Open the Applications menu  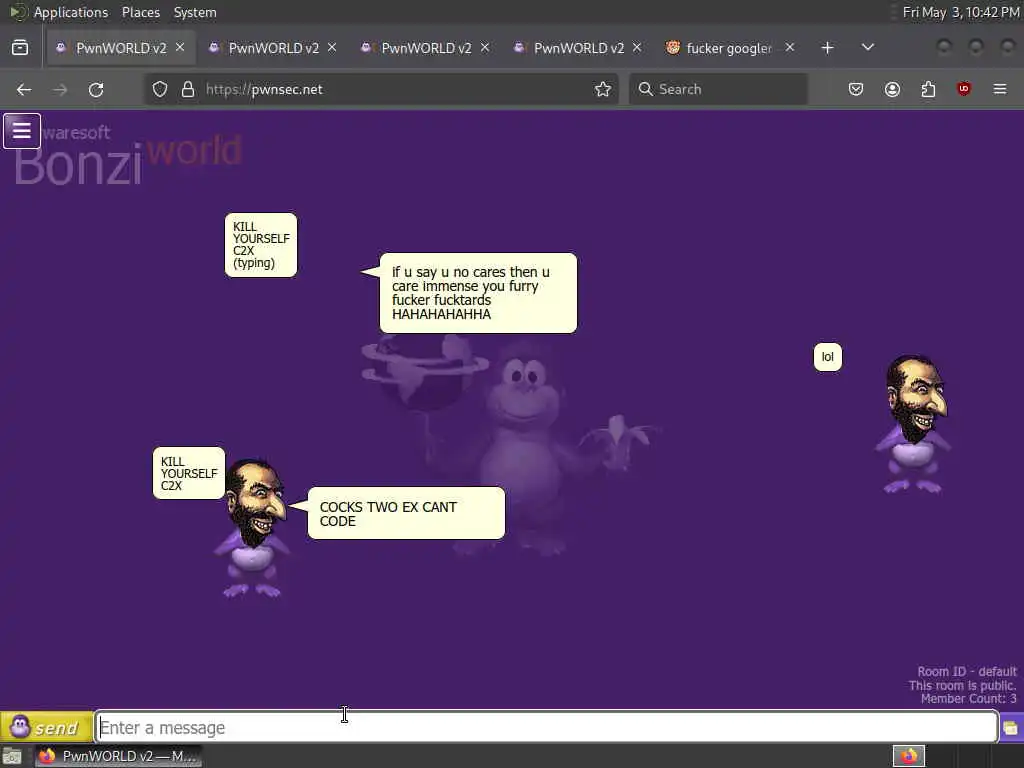point(71,12)
